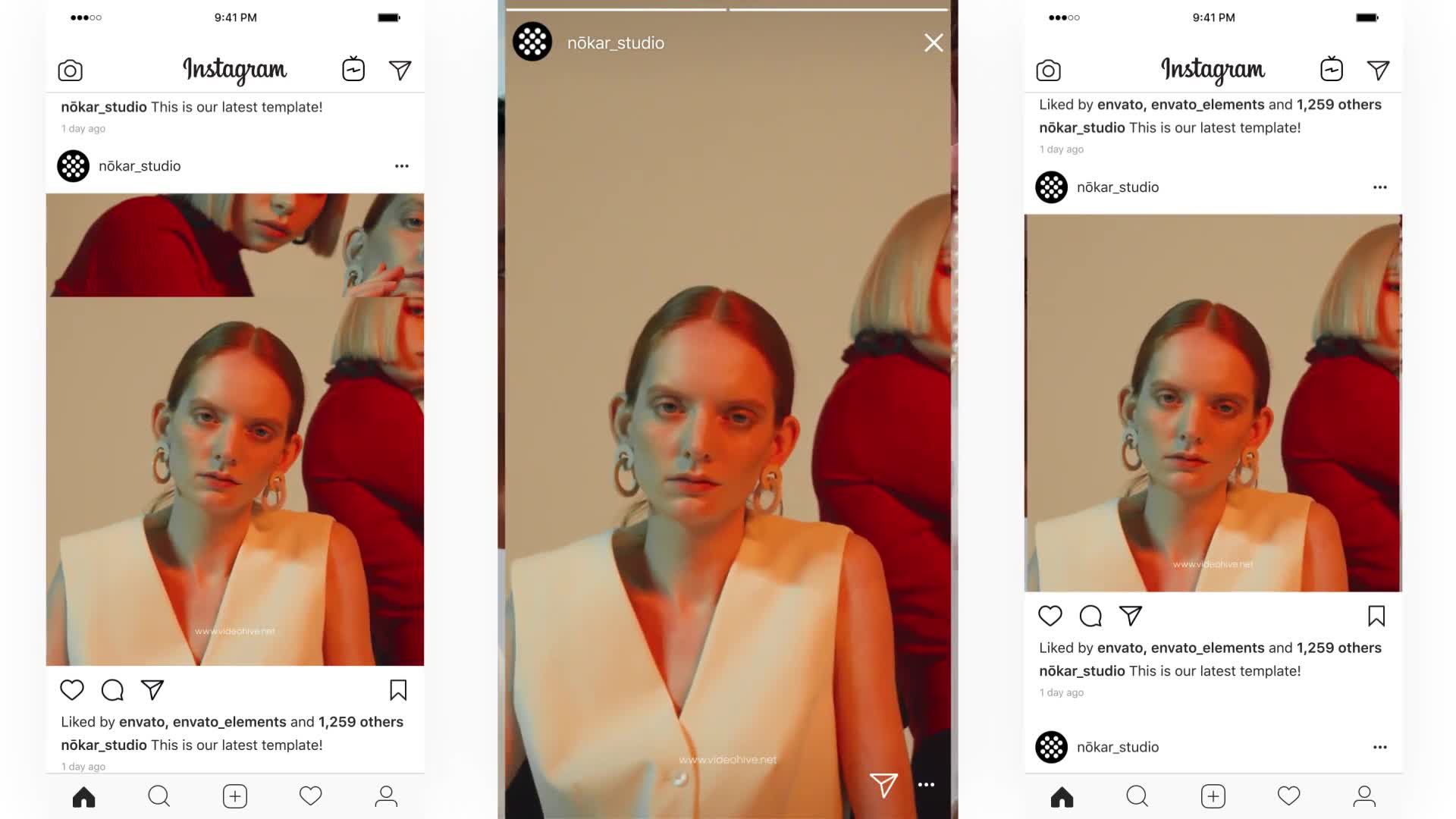Tap the Direct Messages paper plane icon
Screen dimensions: 1456x819
pos(399,69)
